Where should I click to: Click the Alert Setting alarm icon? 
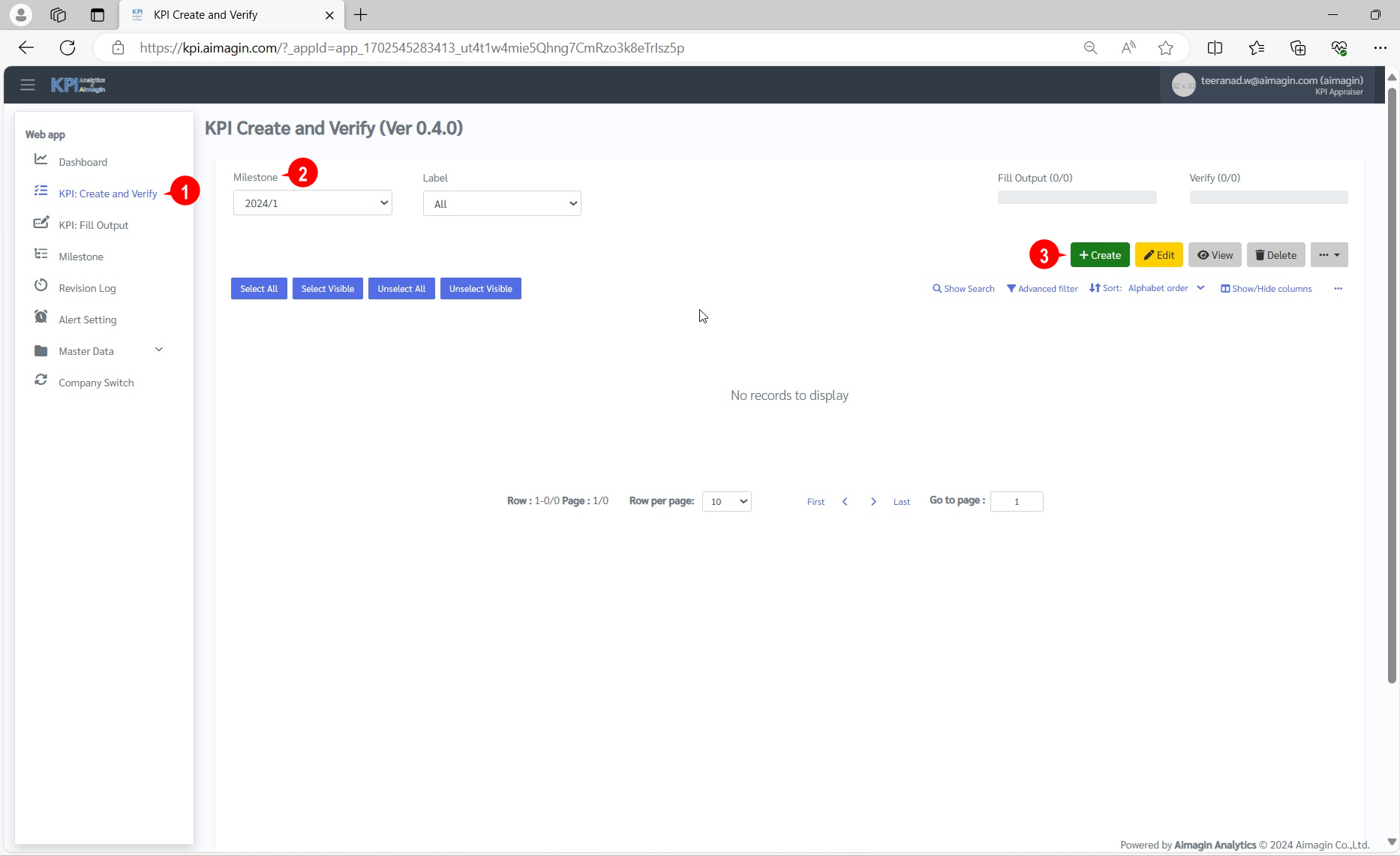(41, 317)
